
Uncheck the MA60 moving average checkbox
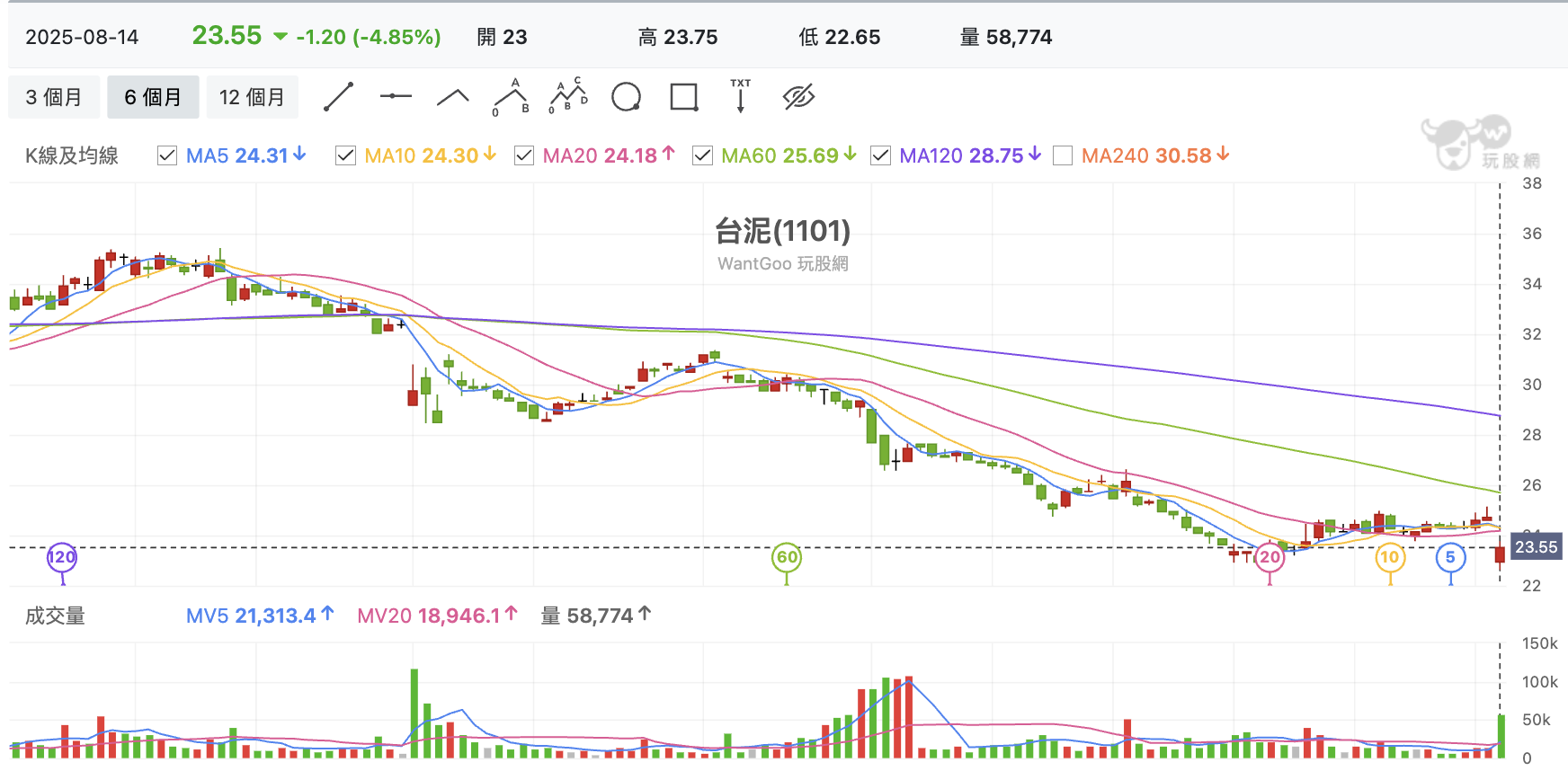click(702, 155)
